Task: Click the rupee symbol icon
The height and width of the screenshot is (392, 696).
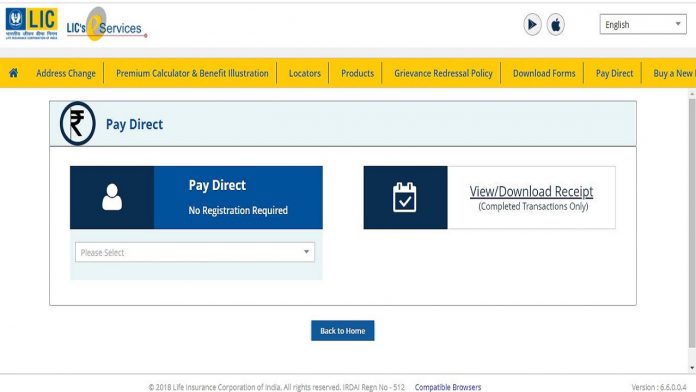Action: click(77, 123)
